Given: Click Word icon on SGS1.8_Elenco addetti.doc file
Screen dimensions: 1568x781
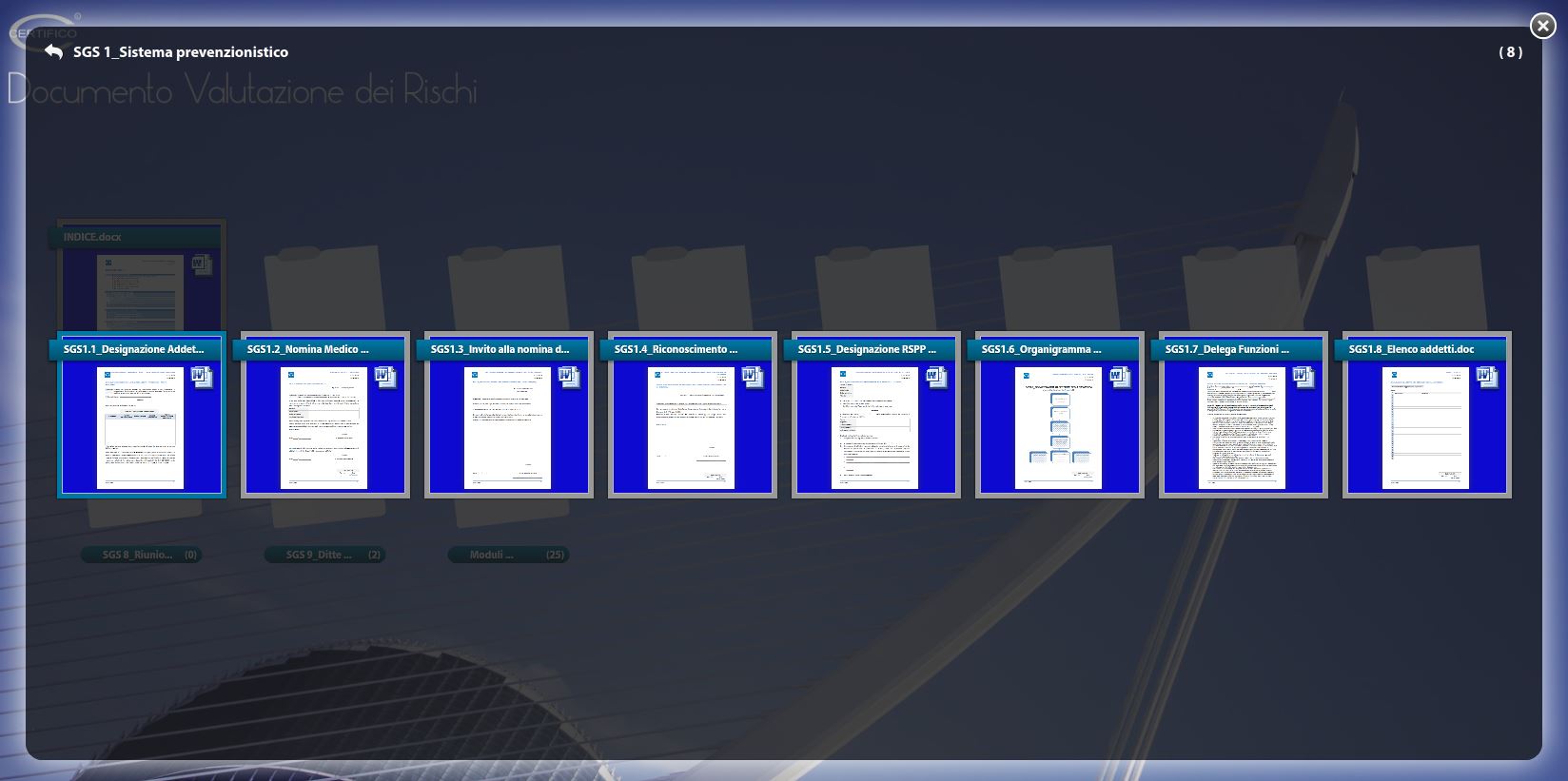Looking at the screenshot, I should pyautogui.click(x=1486, y=378).
